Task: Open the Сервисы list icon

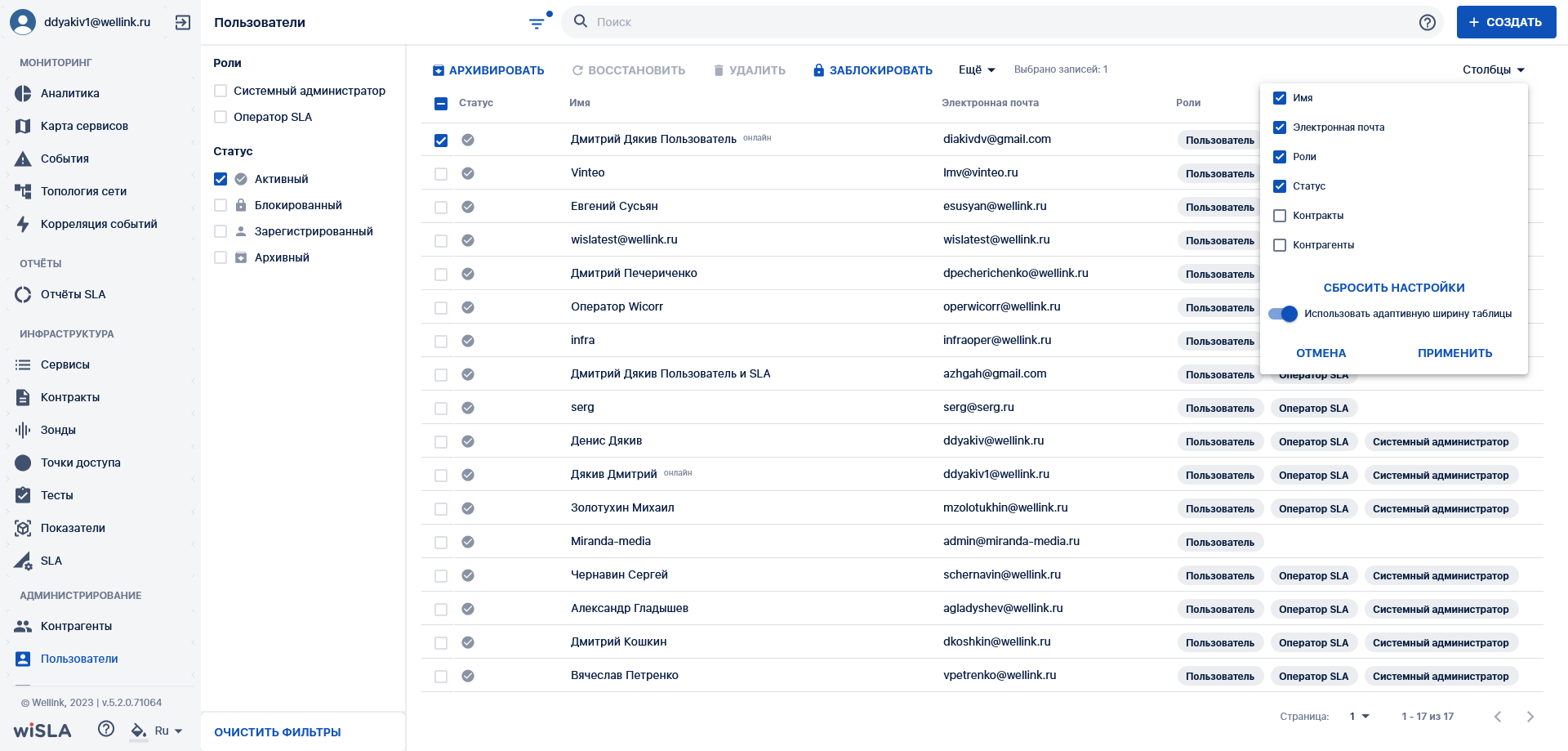Action: tap(23, 364)
